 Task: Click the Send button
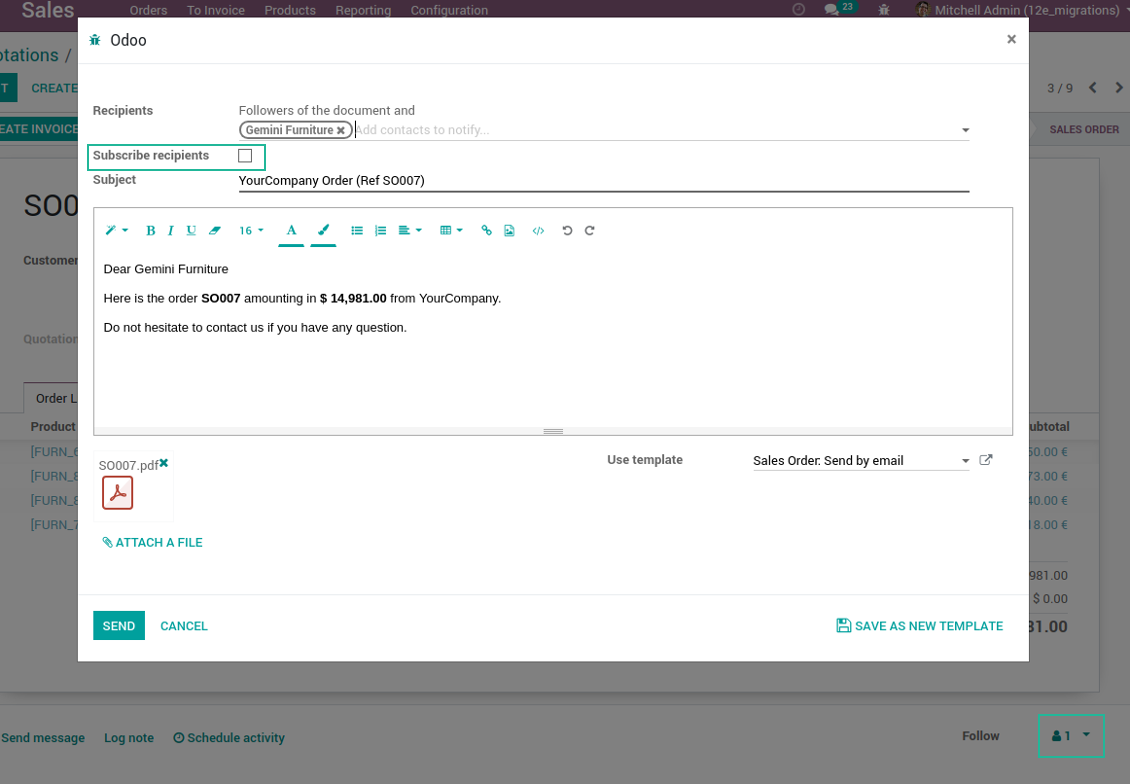tap(119, 625)
